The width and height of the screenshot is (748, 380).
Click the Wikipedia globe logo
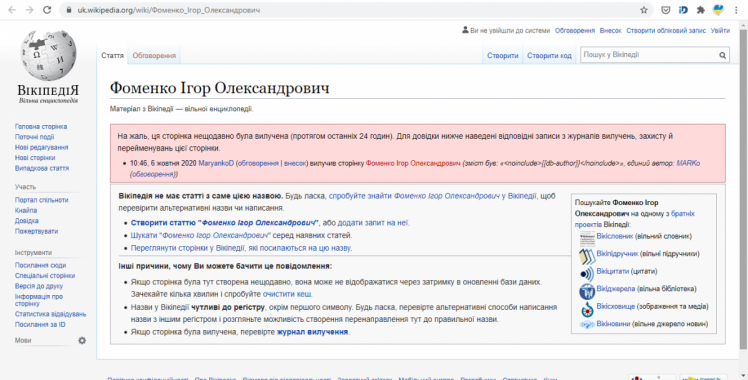point(48,55)
